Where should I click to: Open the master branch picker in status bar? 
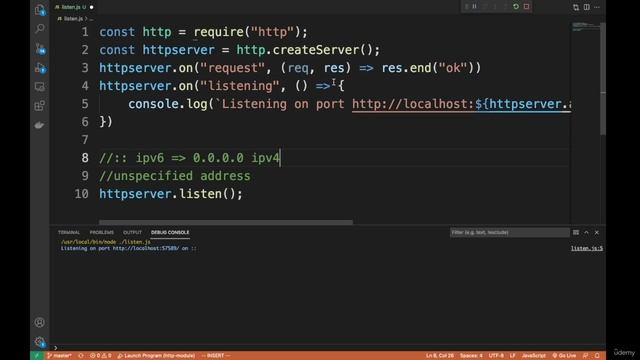(x=59, y=356)
